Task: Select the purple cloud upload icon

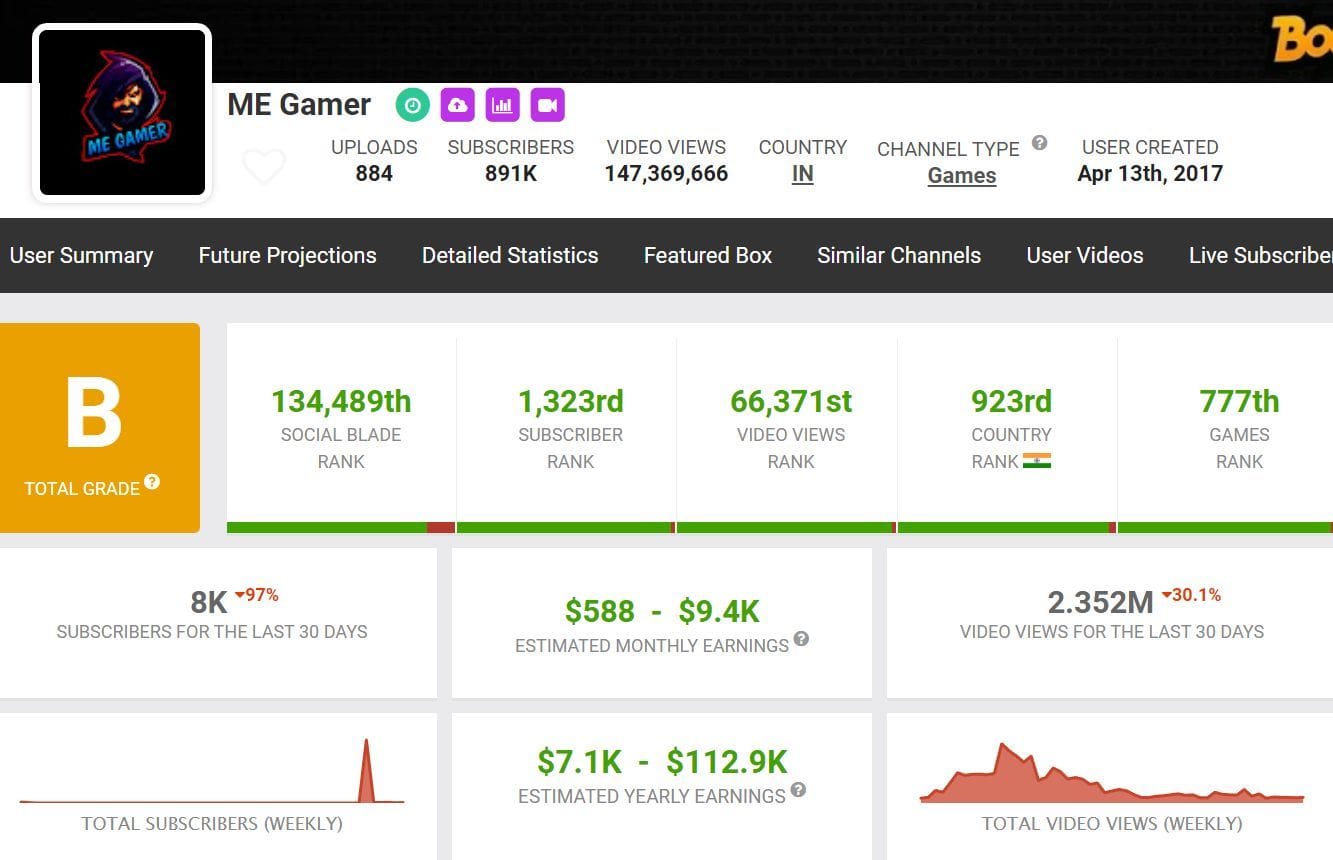Action: (x=458, y=104)
